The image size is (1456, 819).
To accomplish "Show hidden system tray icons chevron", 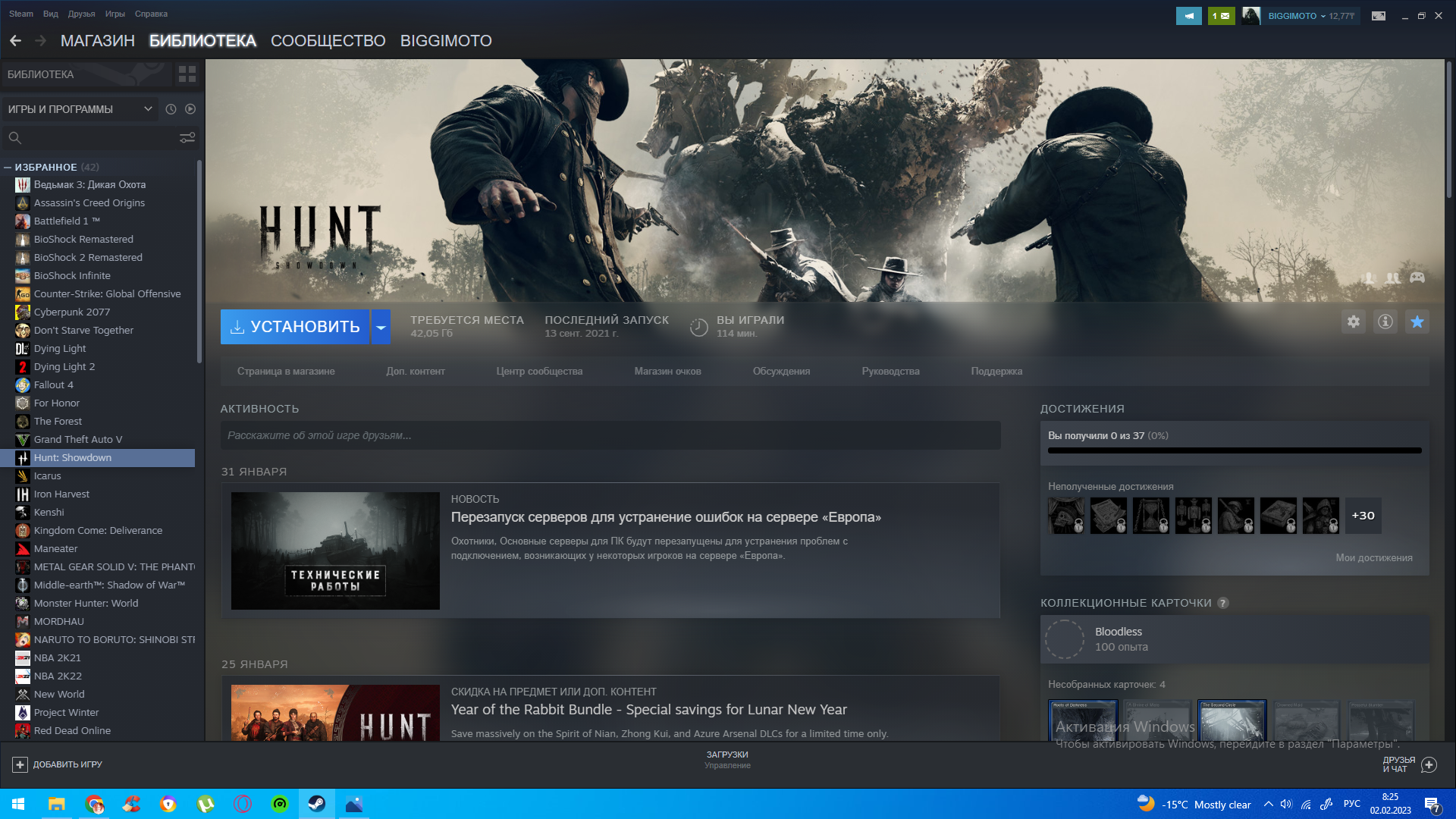I will coord(1268,804).
